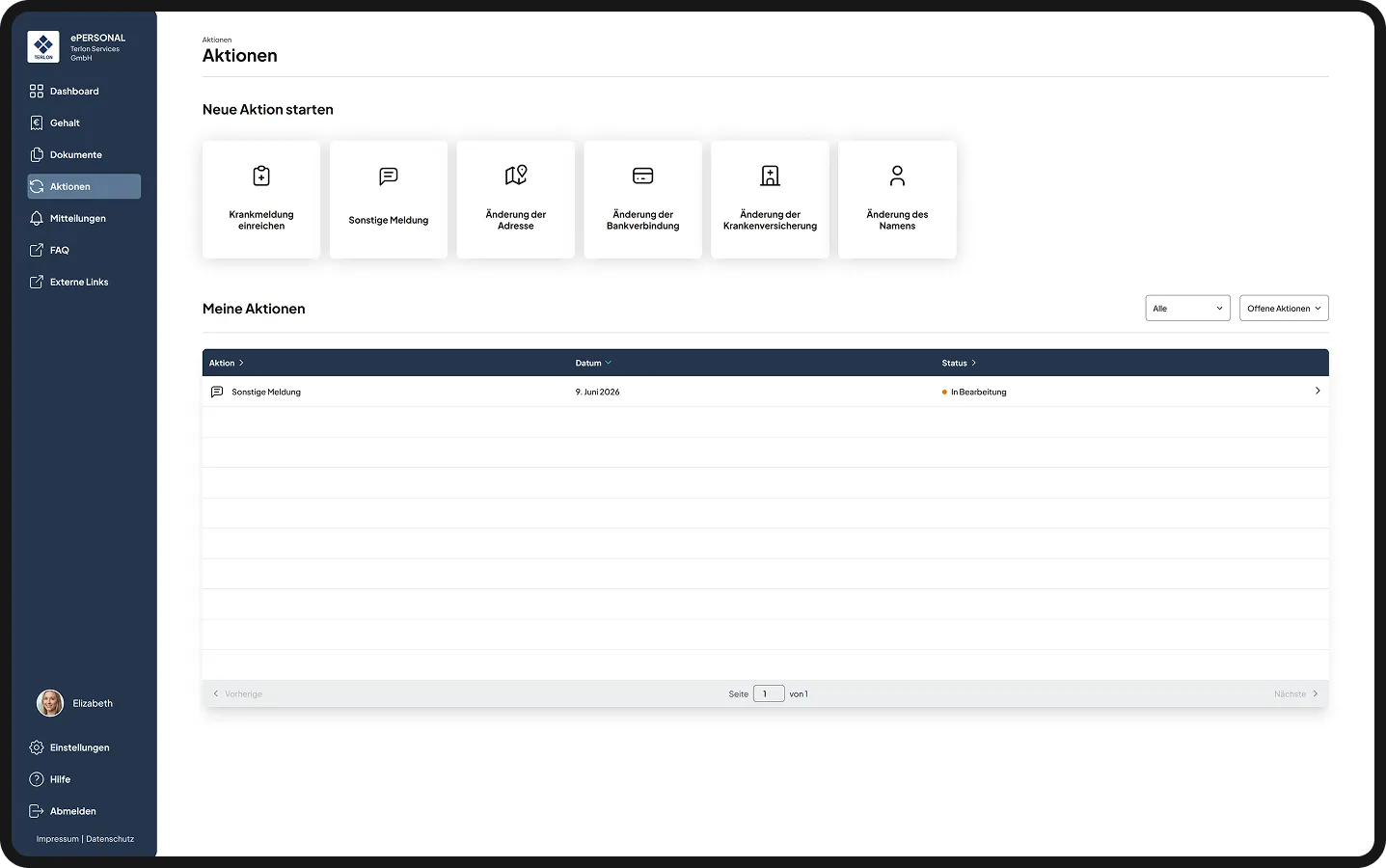Click the date 9. Juni 2026
The height and width of the screenshot is (868, 1386).
coord(598,392)
